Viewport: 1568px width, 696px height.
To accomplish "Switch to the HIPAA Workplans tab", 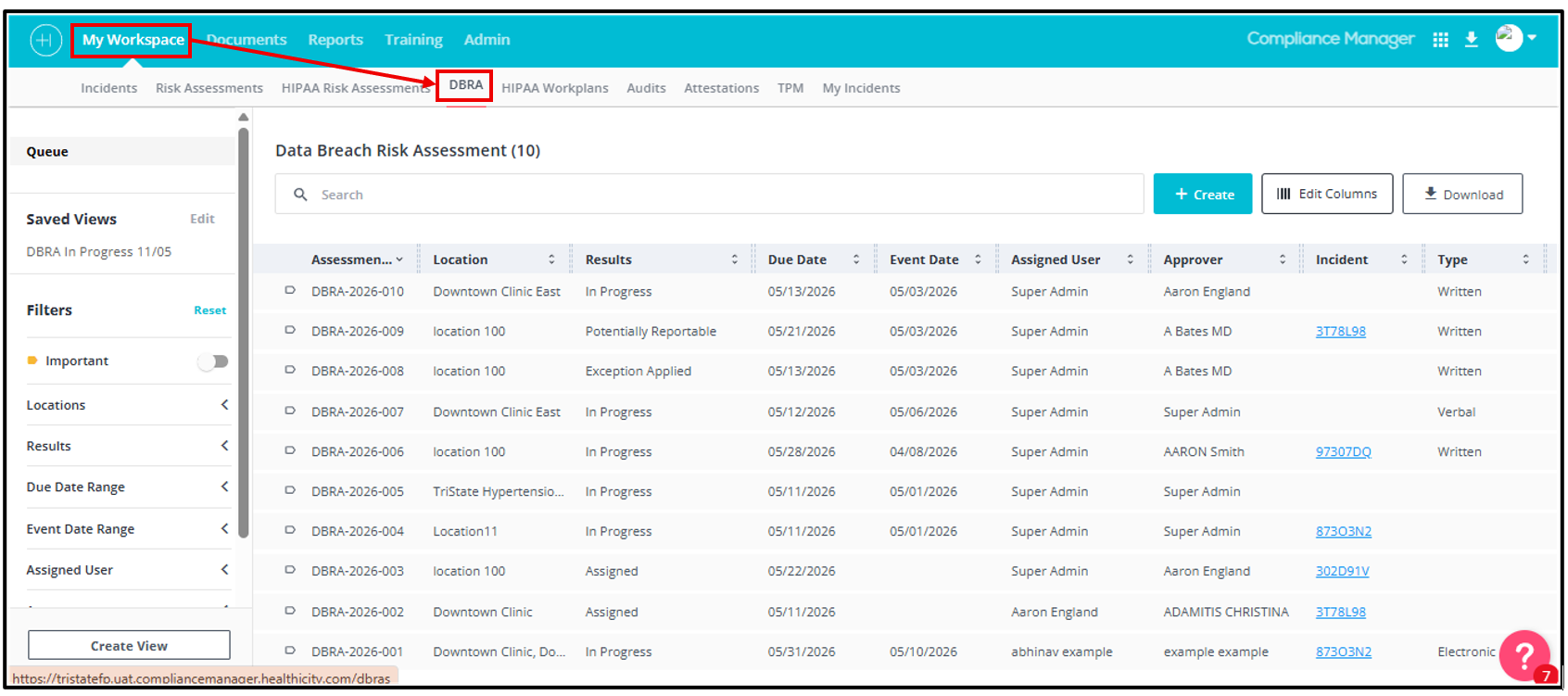I will point(555,88).
